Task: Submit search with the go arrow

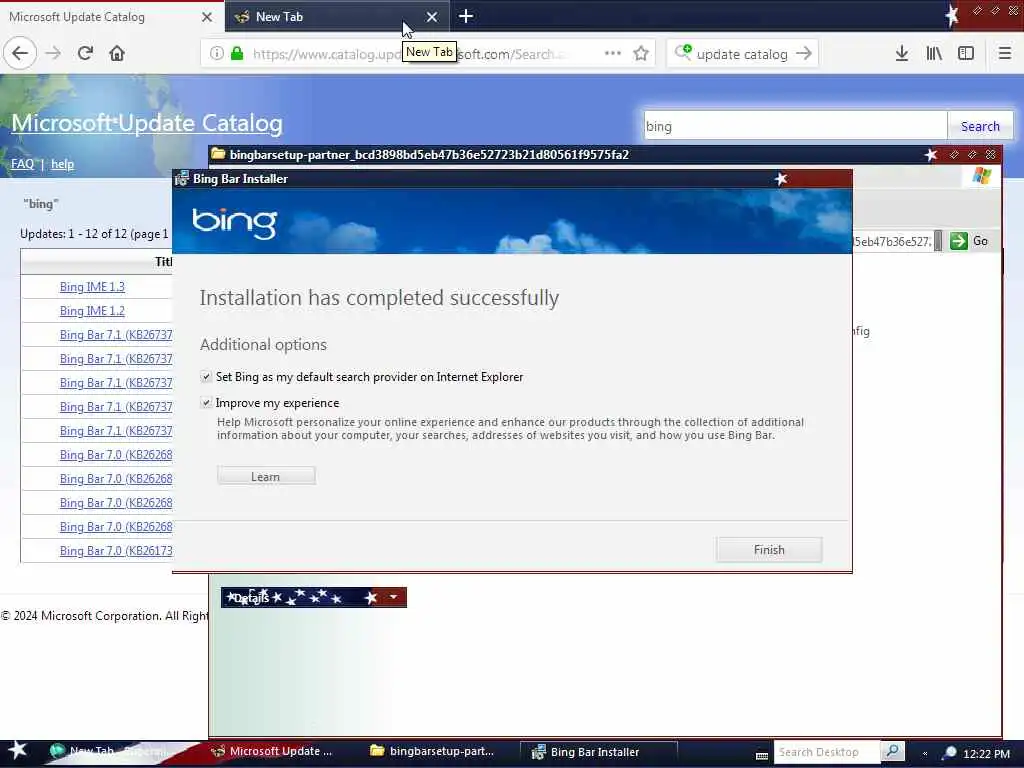Action: (805, 54)
